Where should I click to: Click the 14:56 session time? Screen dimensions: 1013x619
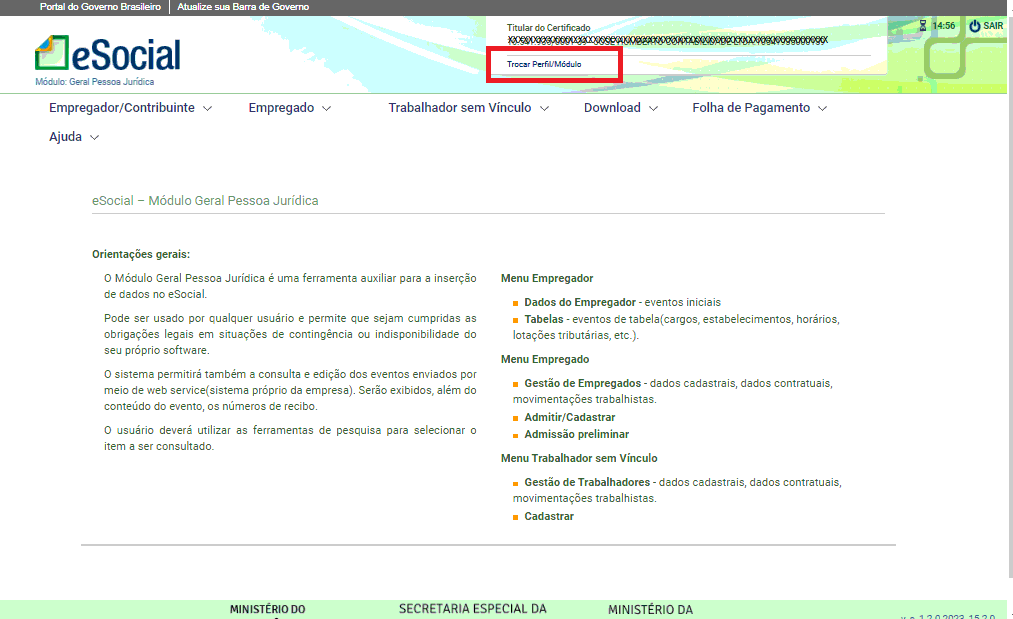(x=944, y=26)
